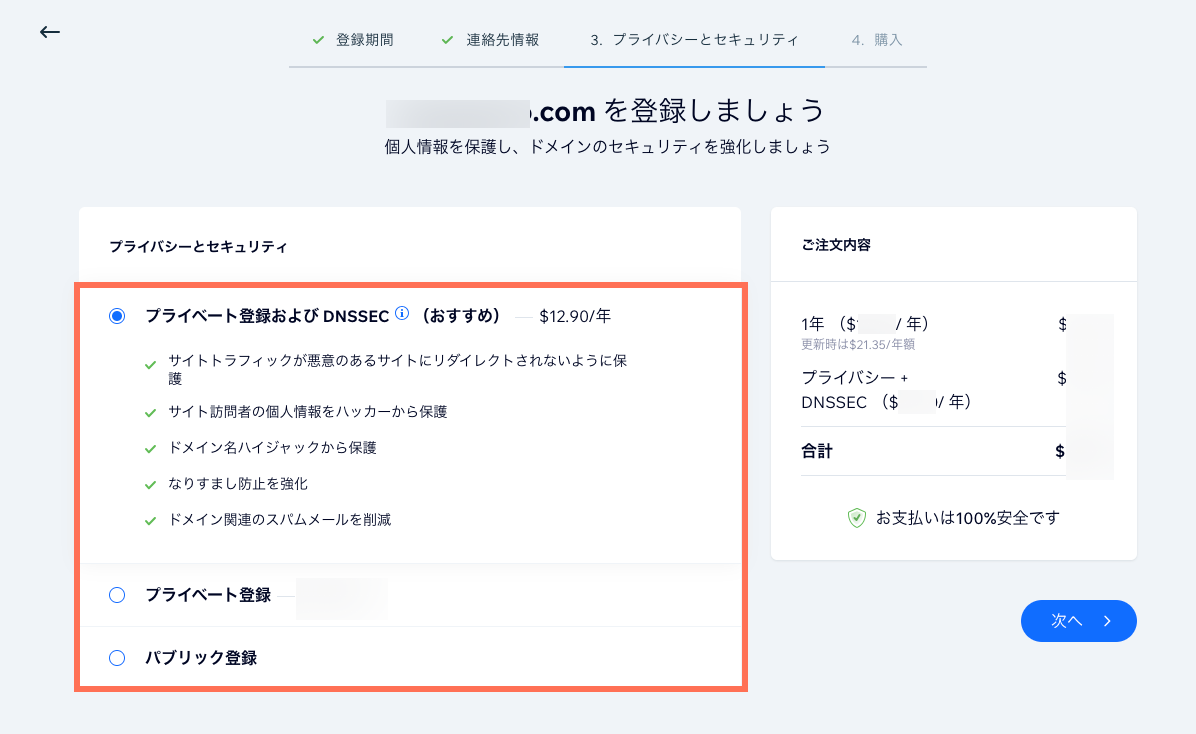Select プライベート登録および DNSSEC option
This screenshot has height=734, width=1196.
(x=117, y=315)
